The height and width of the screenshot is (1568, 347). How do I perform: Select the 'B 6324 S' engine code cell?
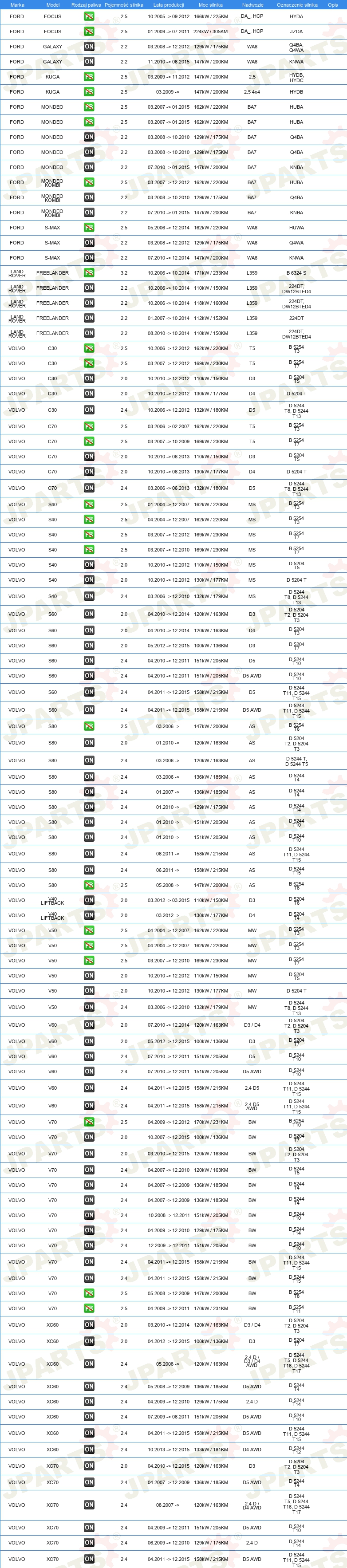pyautogui.click(x=296, y=273)
